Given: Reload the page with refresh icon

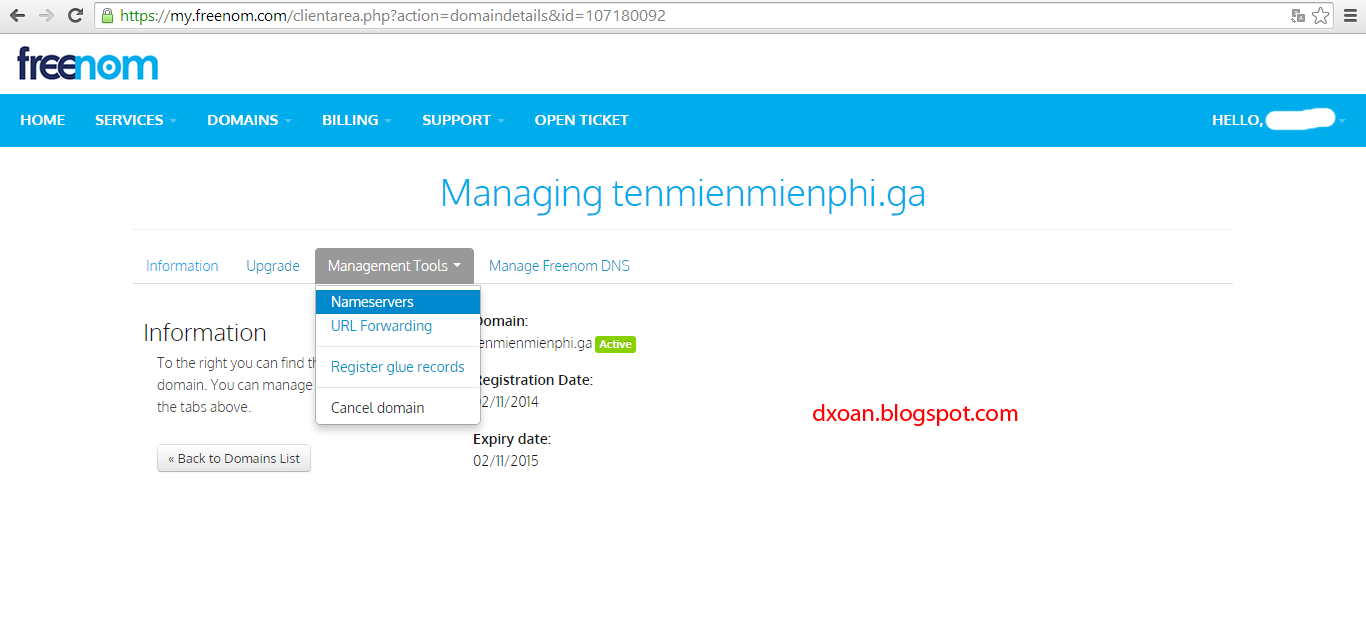Looking at the screenshot, I should click(75, 15).
